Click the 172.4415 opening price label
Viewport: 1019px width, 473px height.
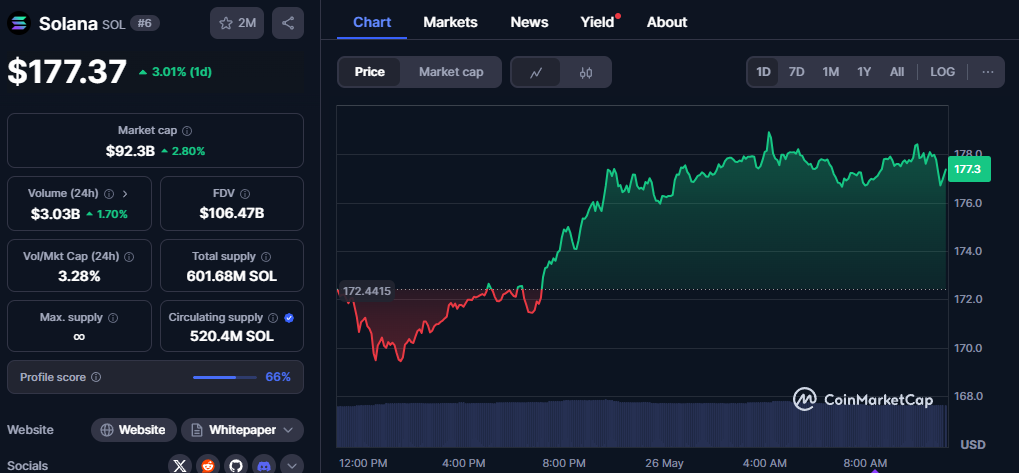point(367,291)
